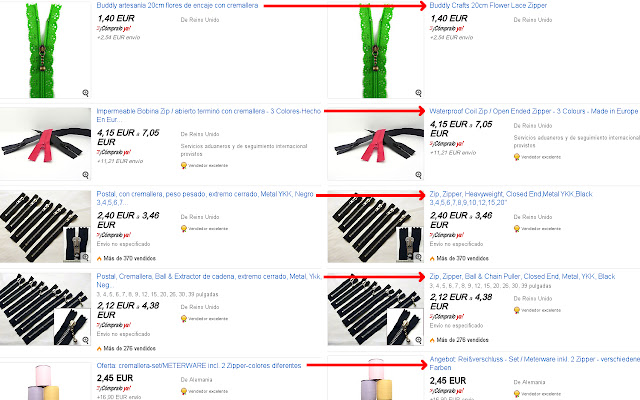
Task: Open 'Zip, Zipper, Ball & Chain Puller' listing
Action: (522, 276)
